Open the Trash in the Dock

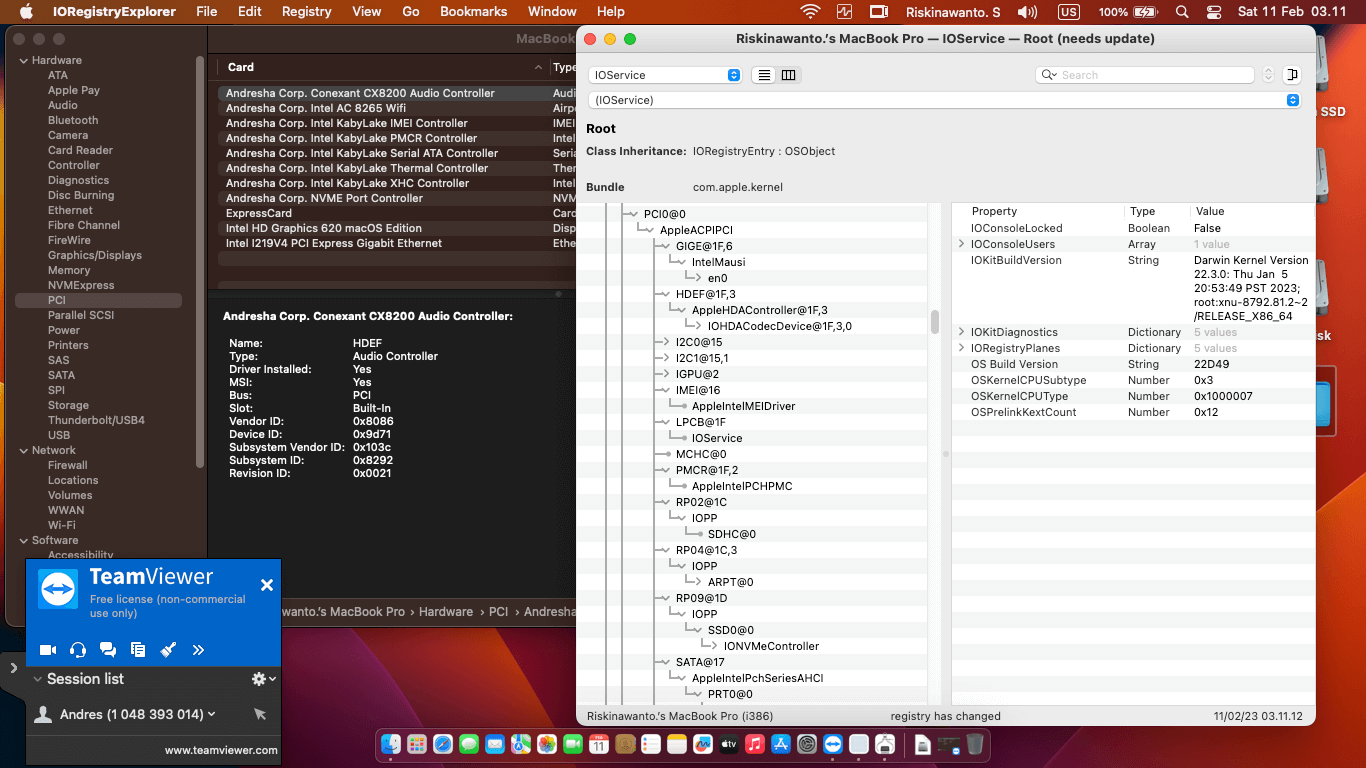(x=975, y=744)
